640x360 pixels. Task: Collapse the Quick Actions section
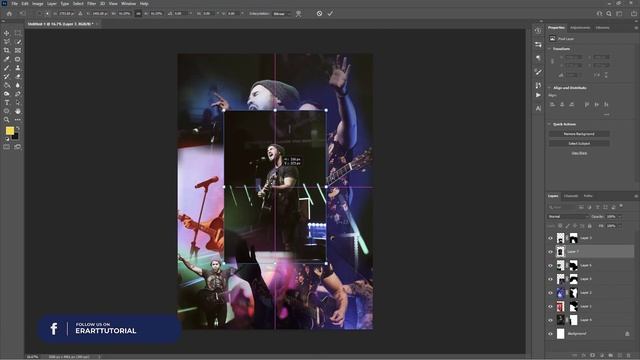coord(550,124)
